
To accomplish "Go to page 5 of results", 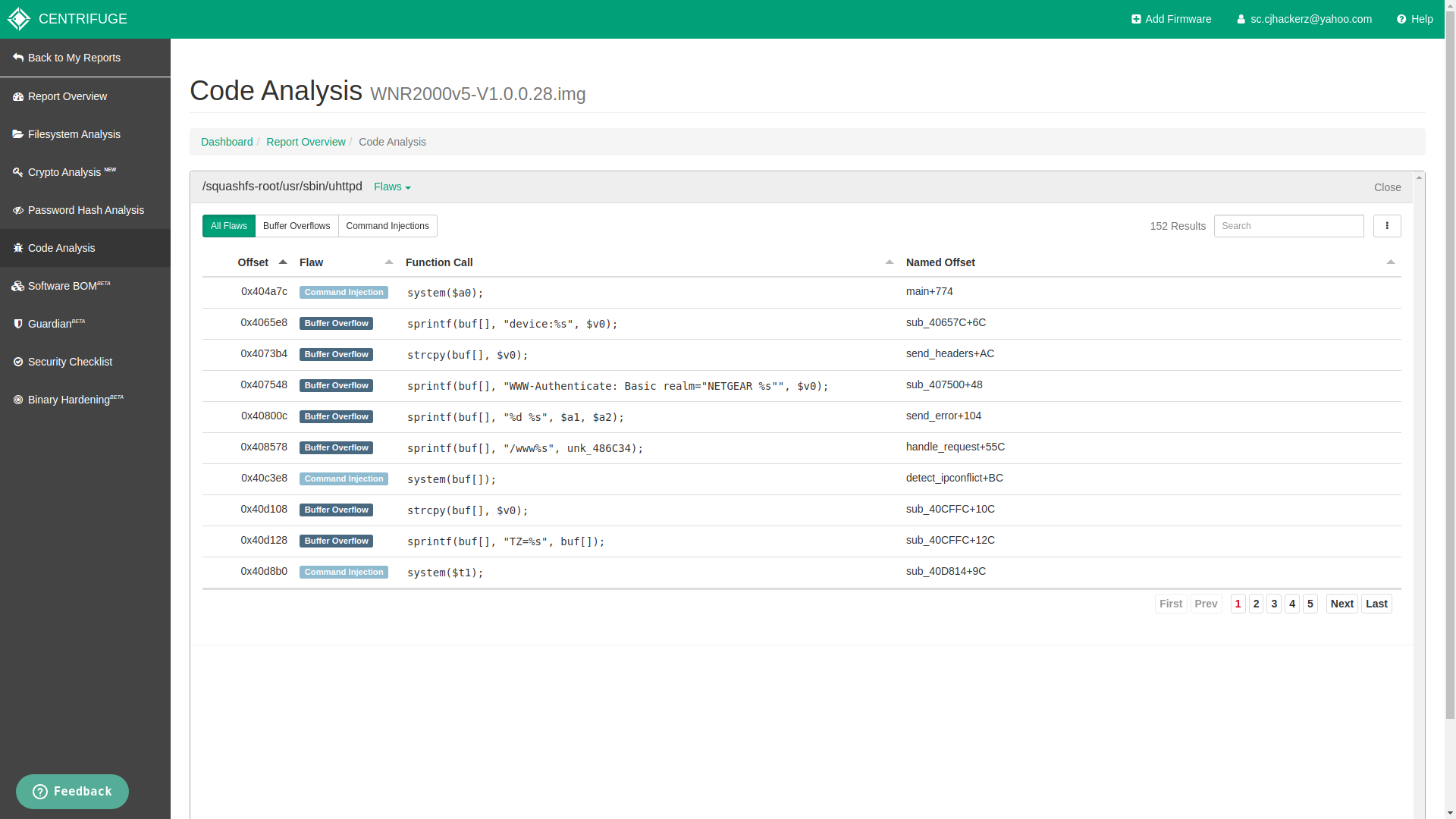I will 1310,604.
